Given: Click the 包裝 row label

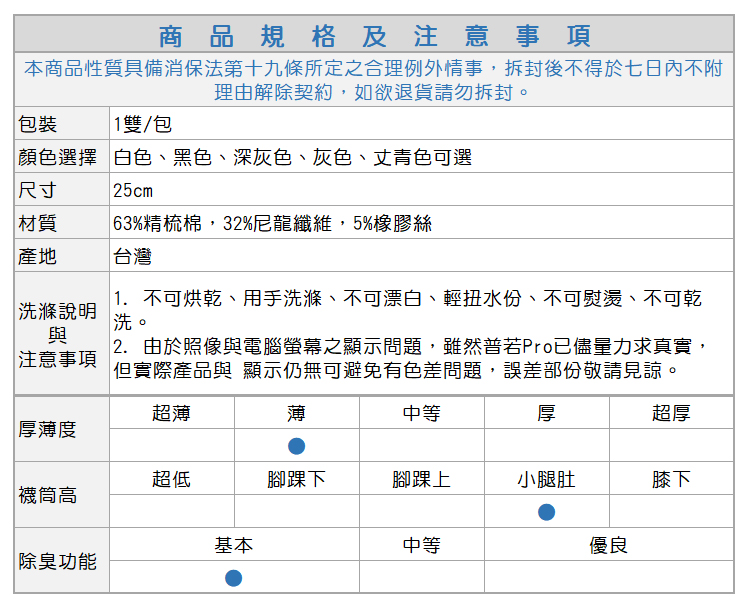Looking at the screenshot, I should [38, 124].
